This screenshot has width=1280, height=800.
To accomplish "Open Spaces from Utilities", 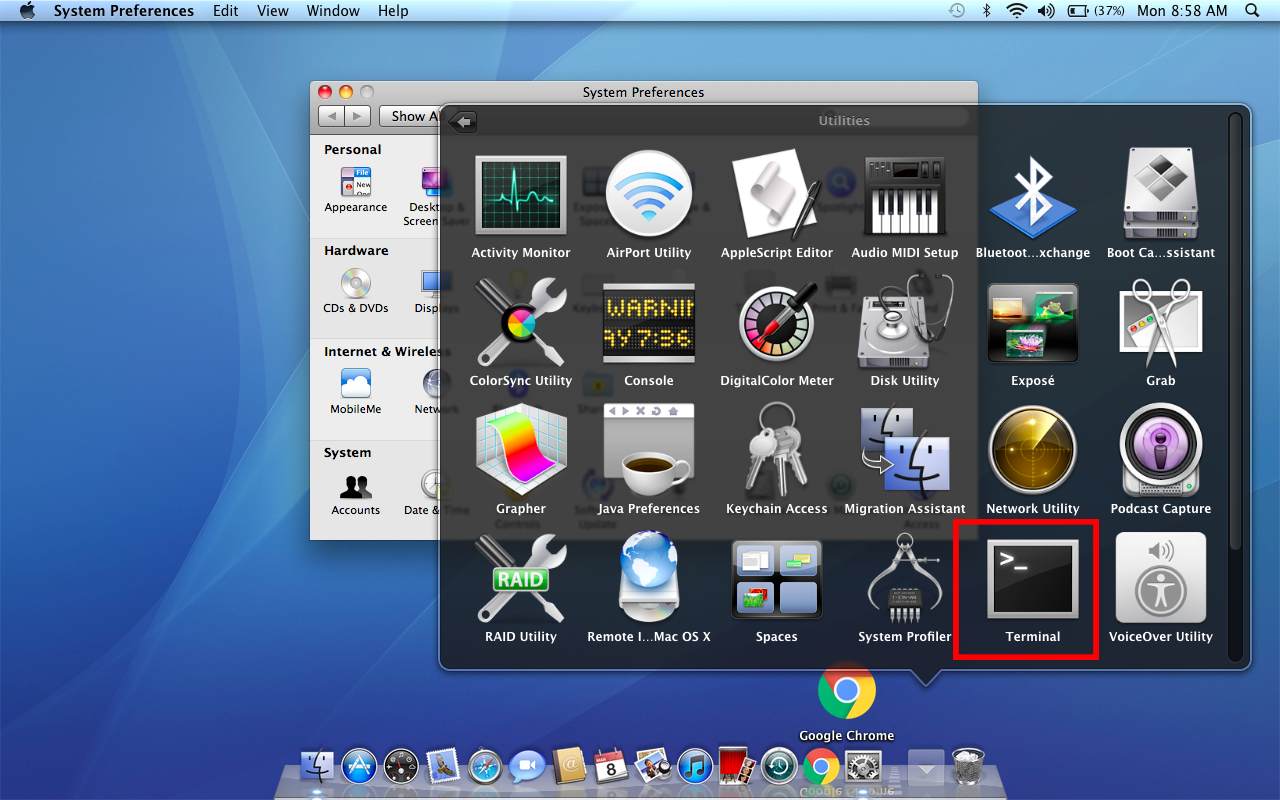I will 777,591.
